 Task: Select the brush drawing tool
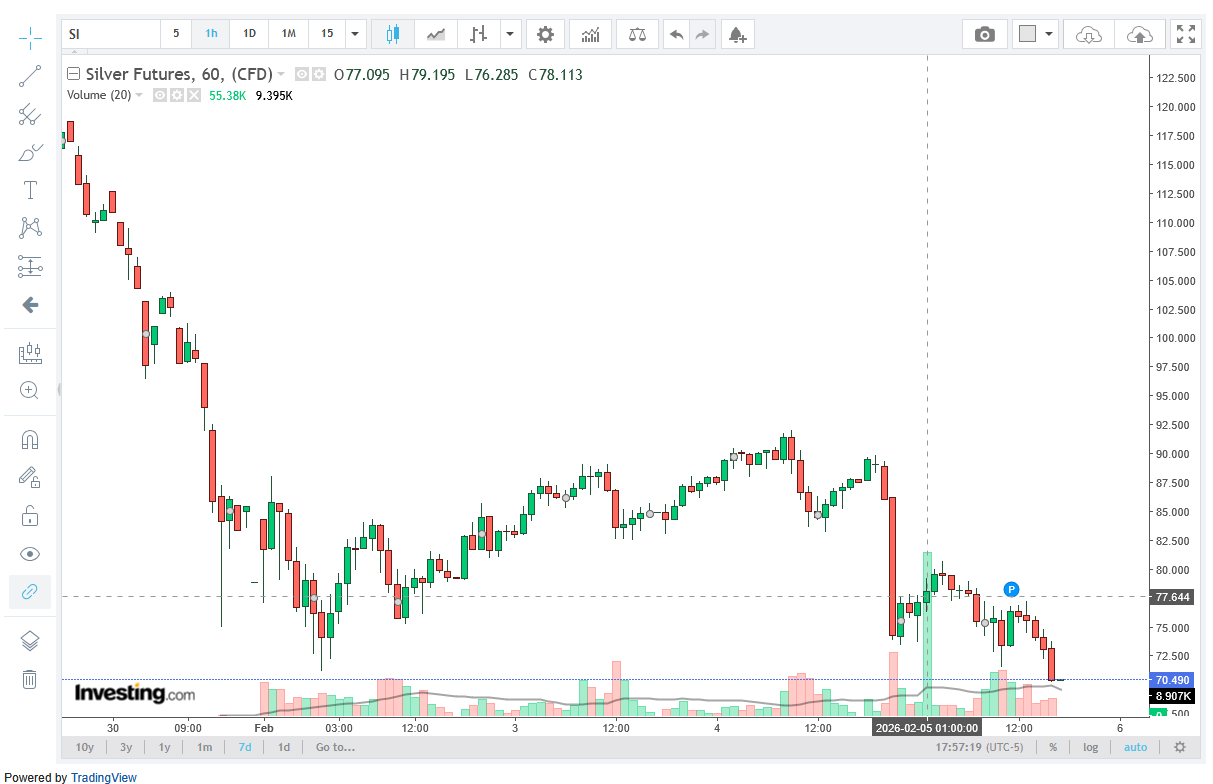30,153
